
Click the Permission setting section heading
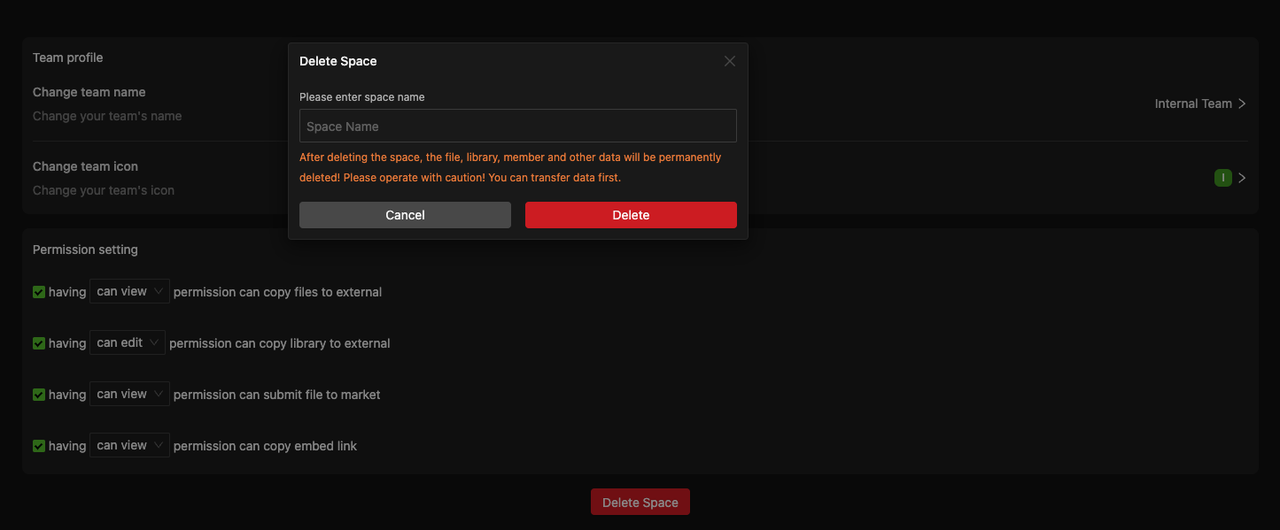(x=85, y=249)
